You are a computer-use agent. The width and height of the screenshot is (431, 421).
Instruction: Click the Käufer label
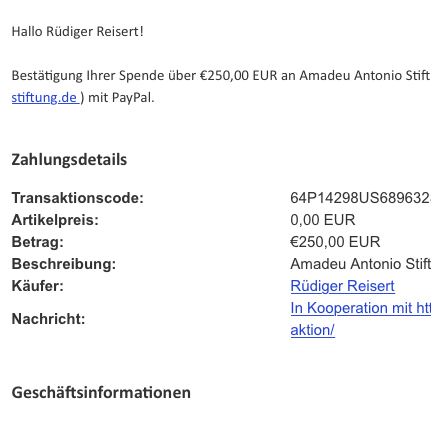point(38,286)
